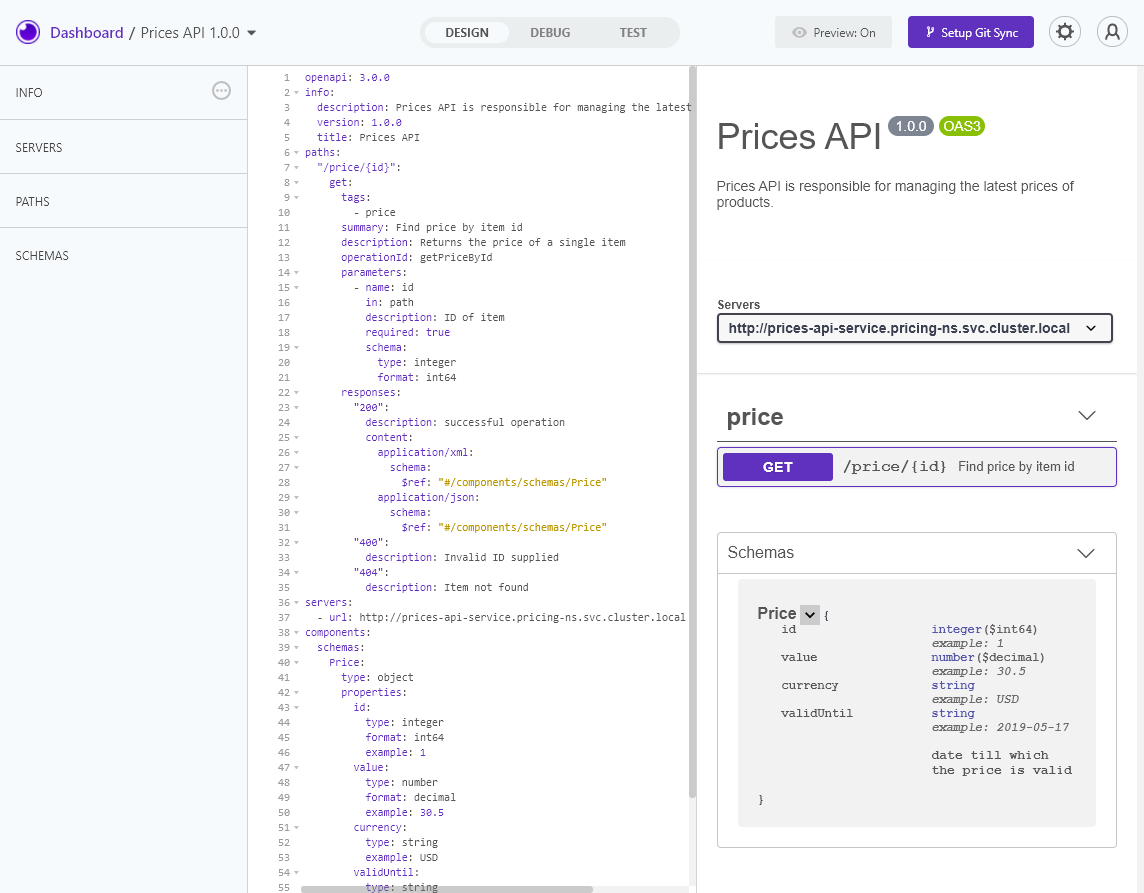
Task: Click the number($decimal) type in Price model
Action: point(988,657)
